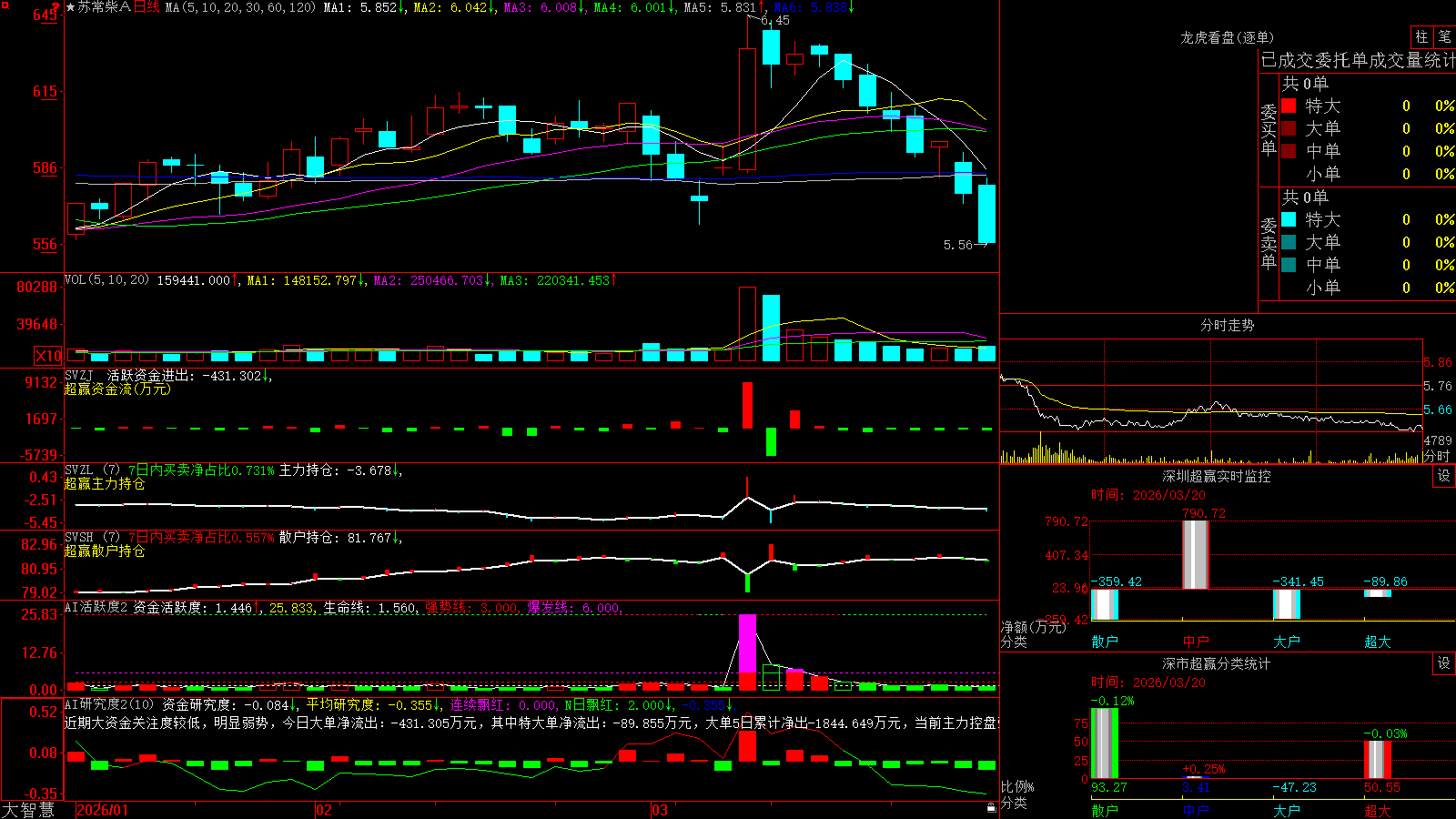Click the green MA4: 6.001 value
1456x819 pixels.
(x=633, y=7)
